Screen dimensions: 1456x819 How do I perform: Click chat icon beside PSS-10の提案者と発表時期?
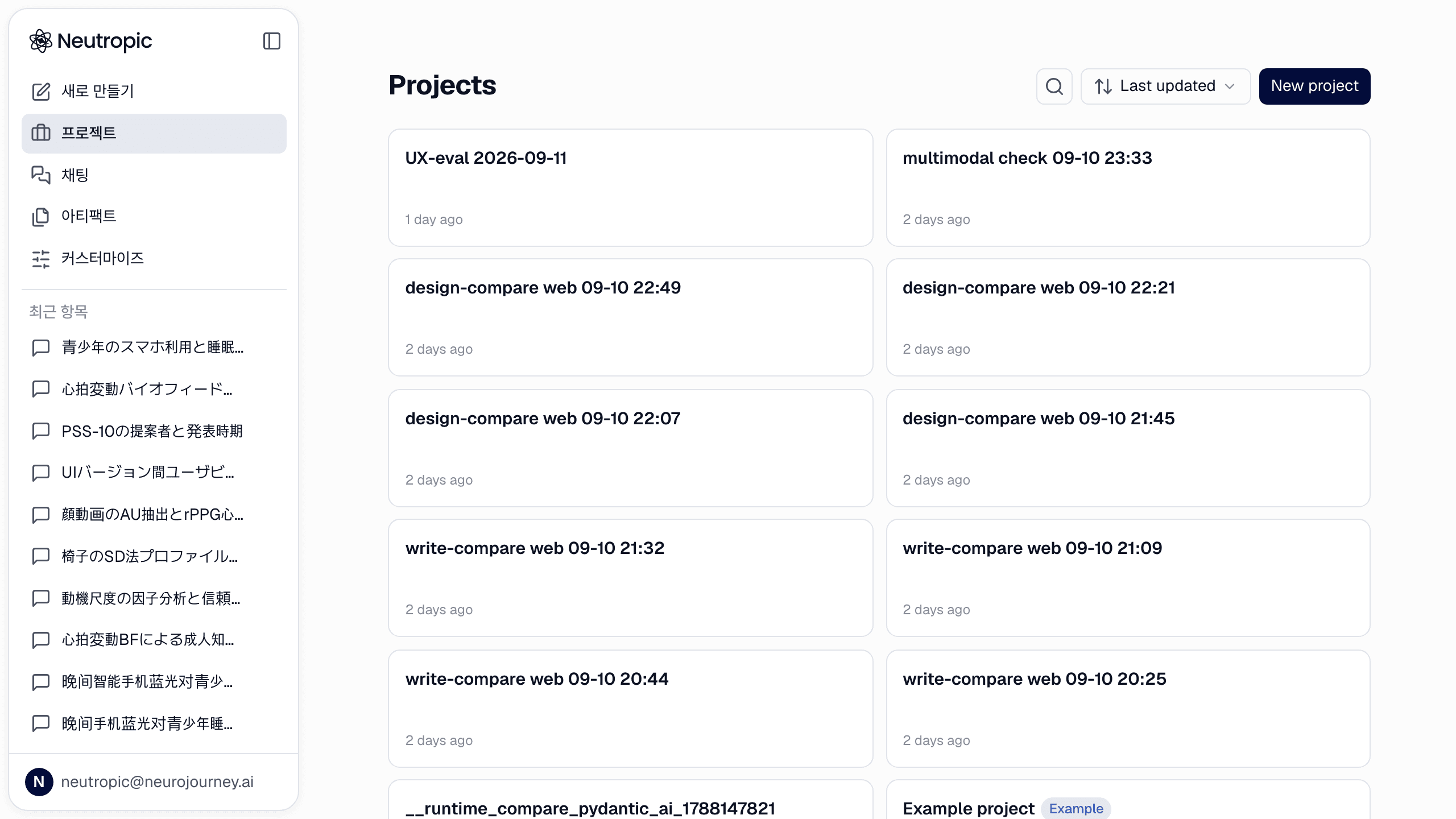point(41,431)
